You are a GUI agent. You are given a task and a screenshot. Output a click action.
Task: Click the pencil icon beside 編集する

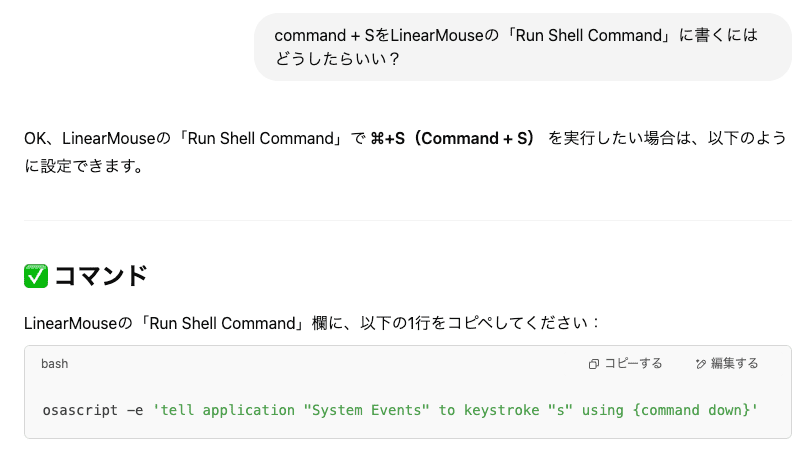(x=700, y=364)
